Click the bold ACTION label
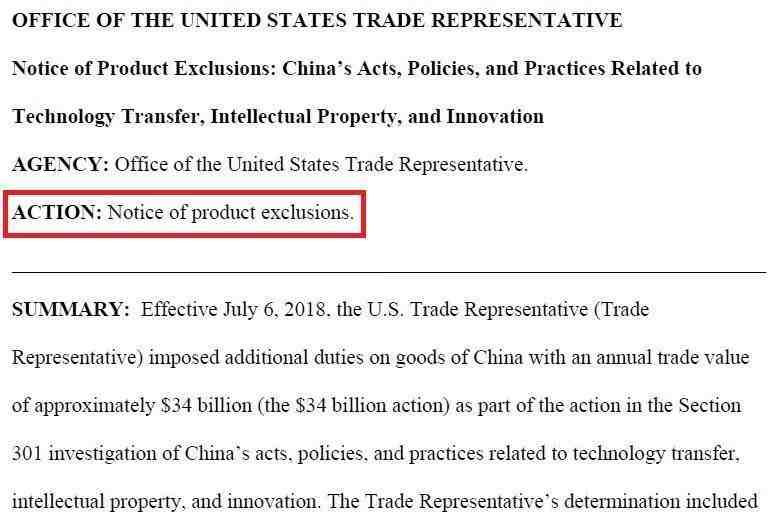 click(57, 212)
